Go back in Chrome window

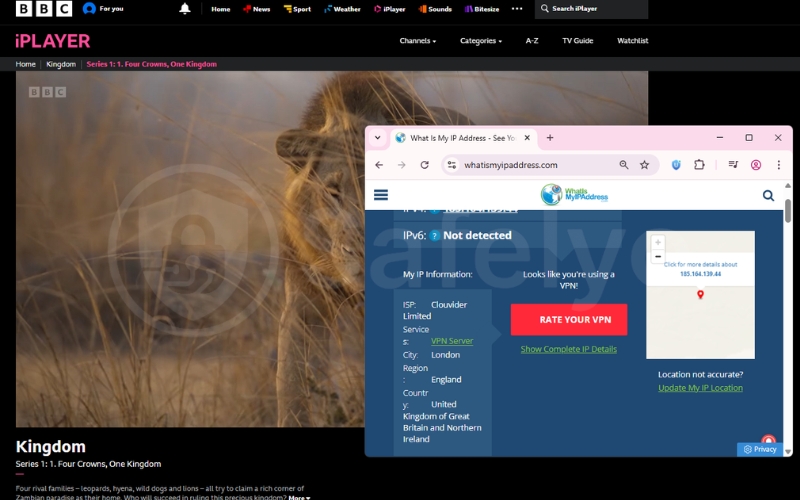[x=379, y=165]
